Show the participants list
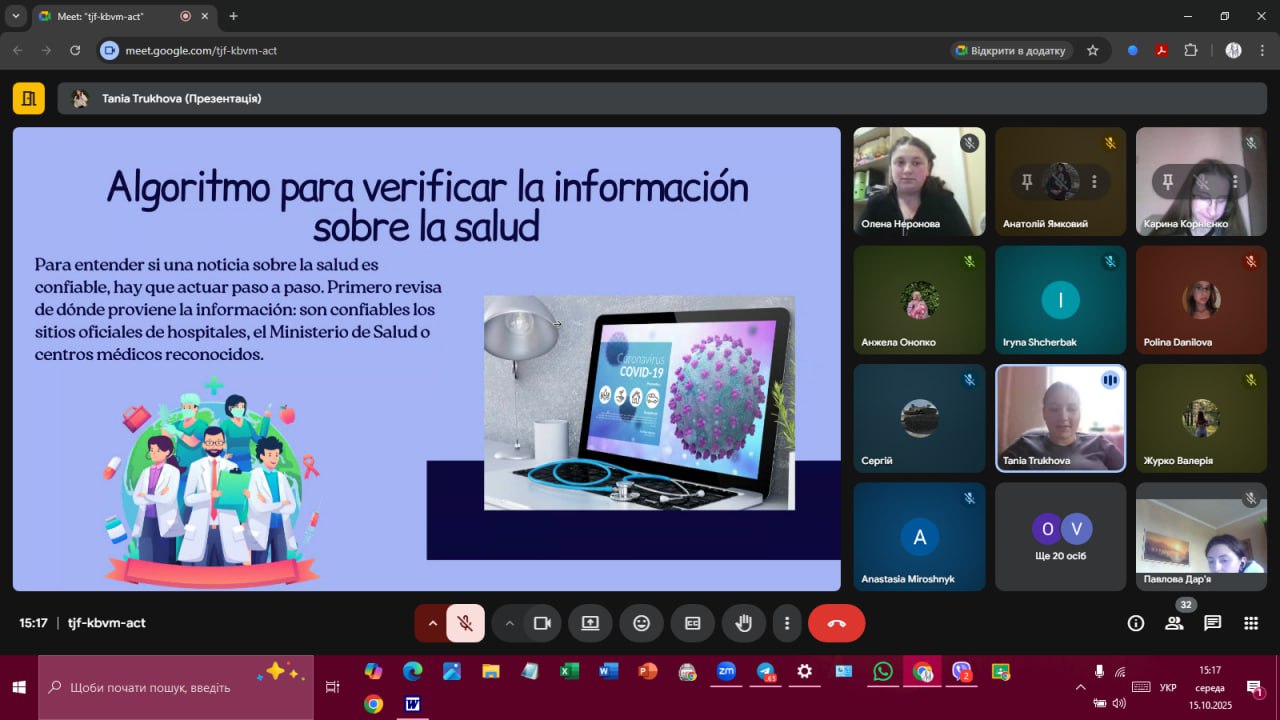This screenshot has height=720, width=1280. (1174, 623)
